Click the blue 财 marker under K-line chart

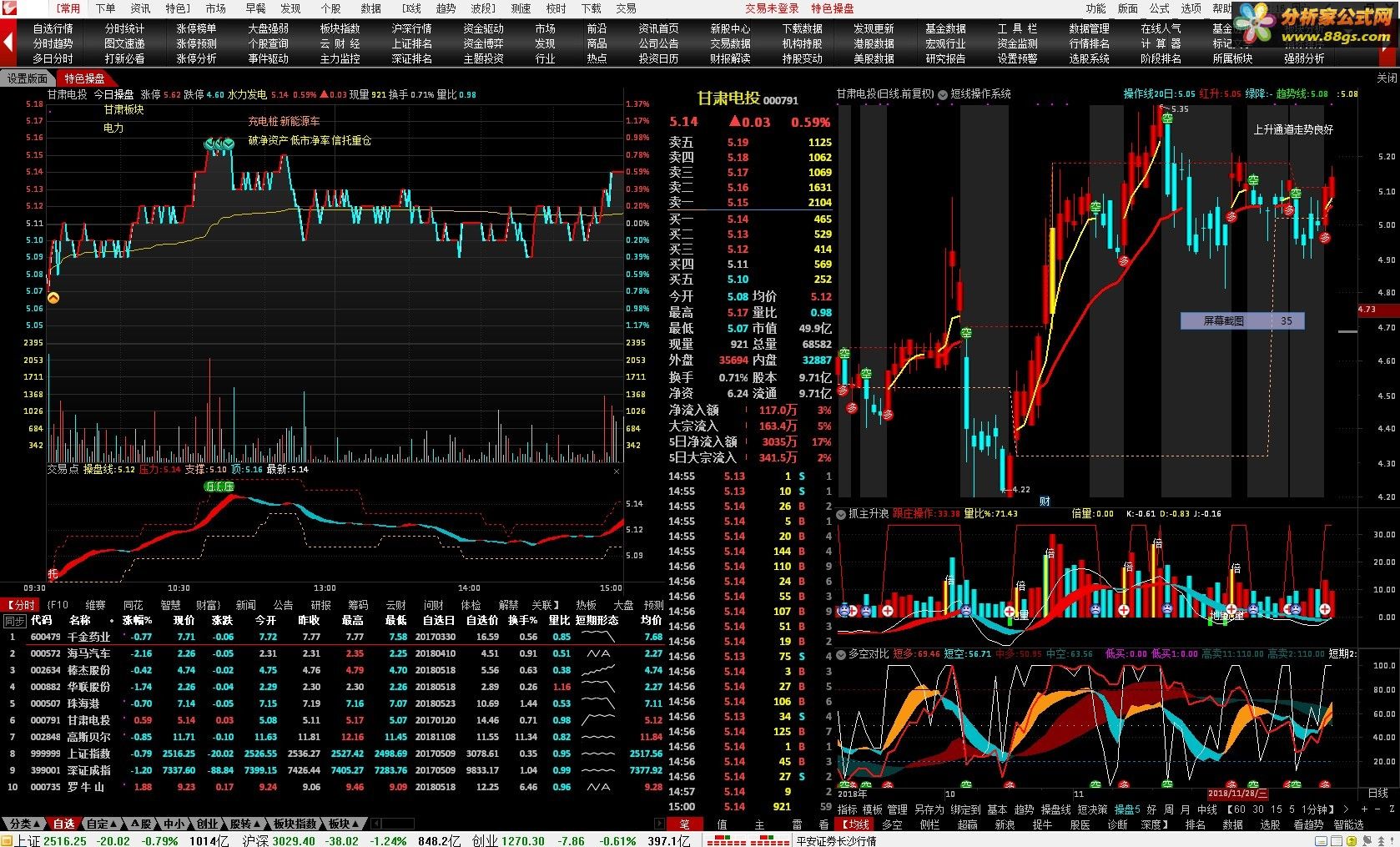tap(1045, 502)
